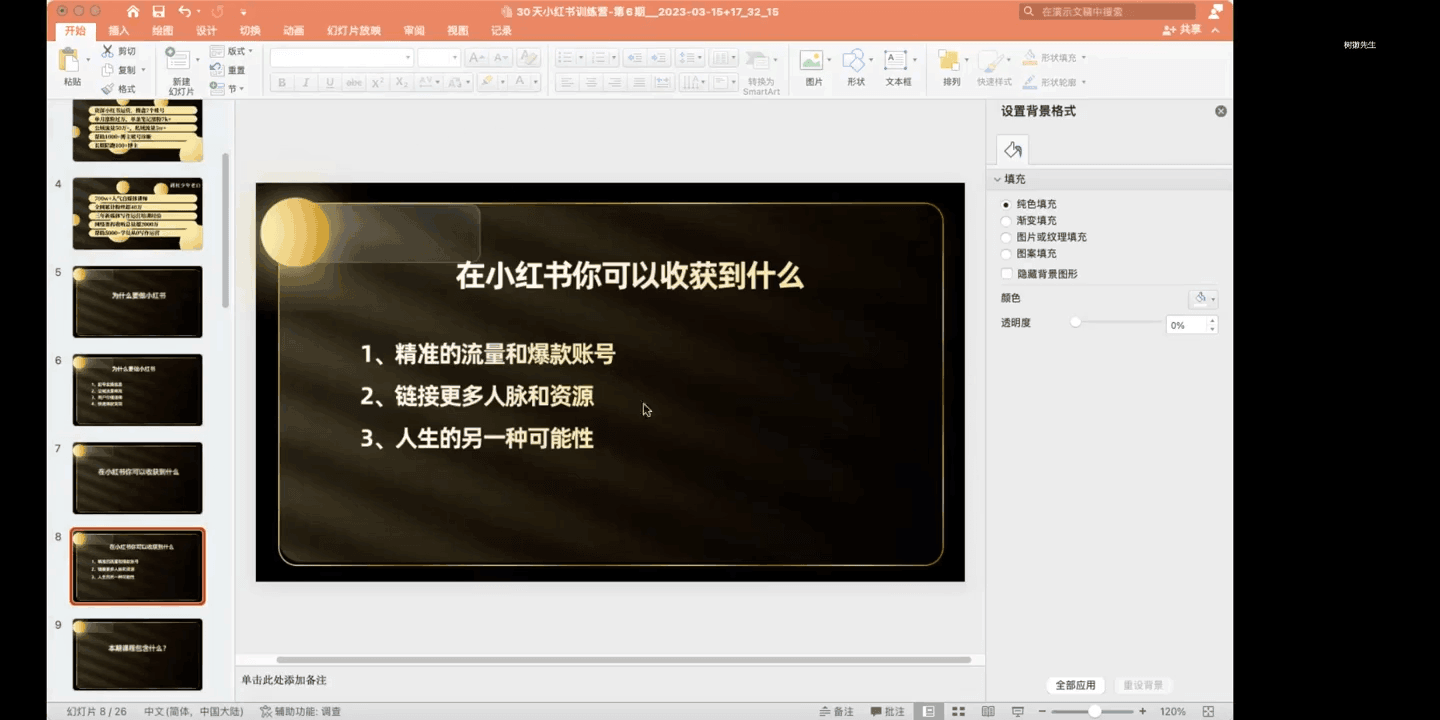Open the font size dropdown
The image size is (1440, 720).
tap(454, 58)
